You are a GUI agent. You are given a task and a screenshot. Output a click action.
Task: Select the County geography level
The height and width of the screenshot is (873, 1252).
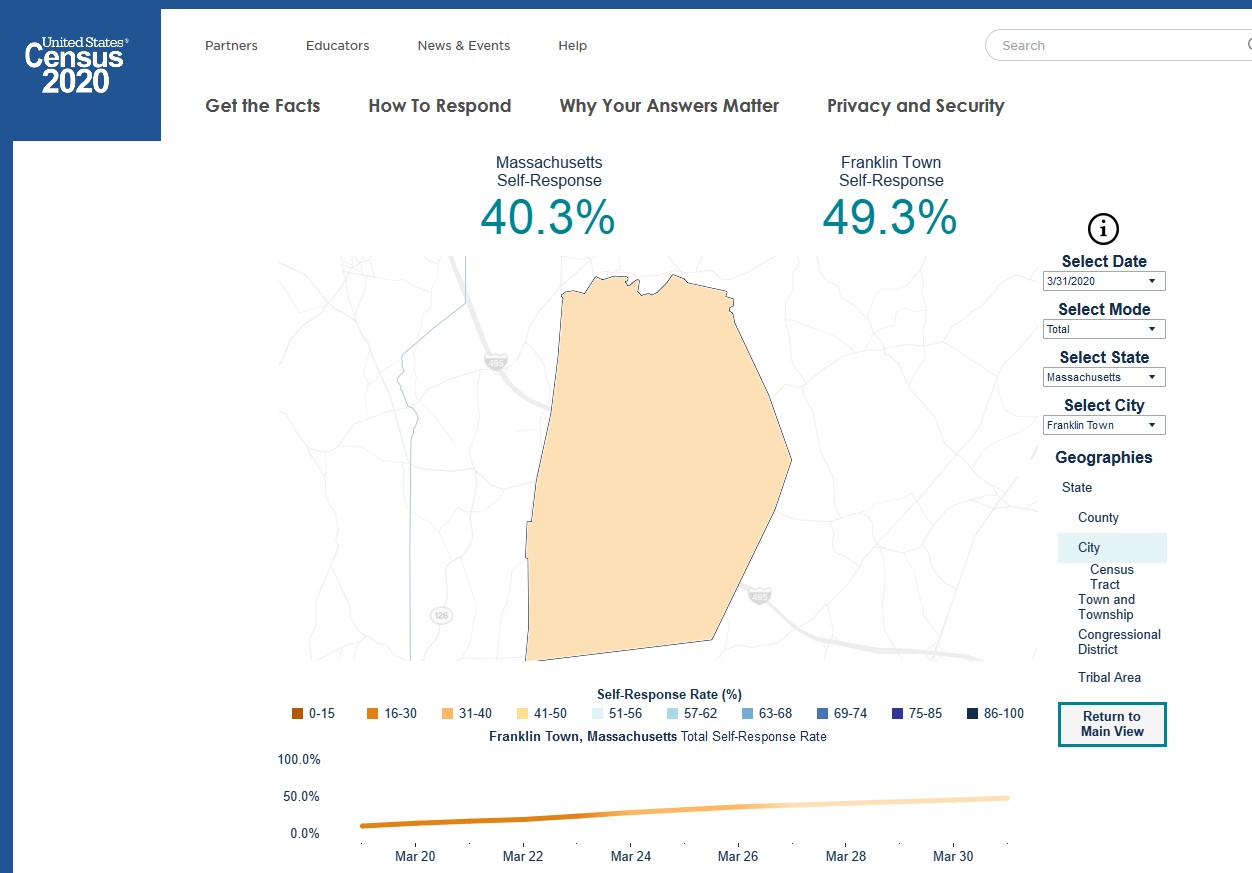coord(1098,517)
